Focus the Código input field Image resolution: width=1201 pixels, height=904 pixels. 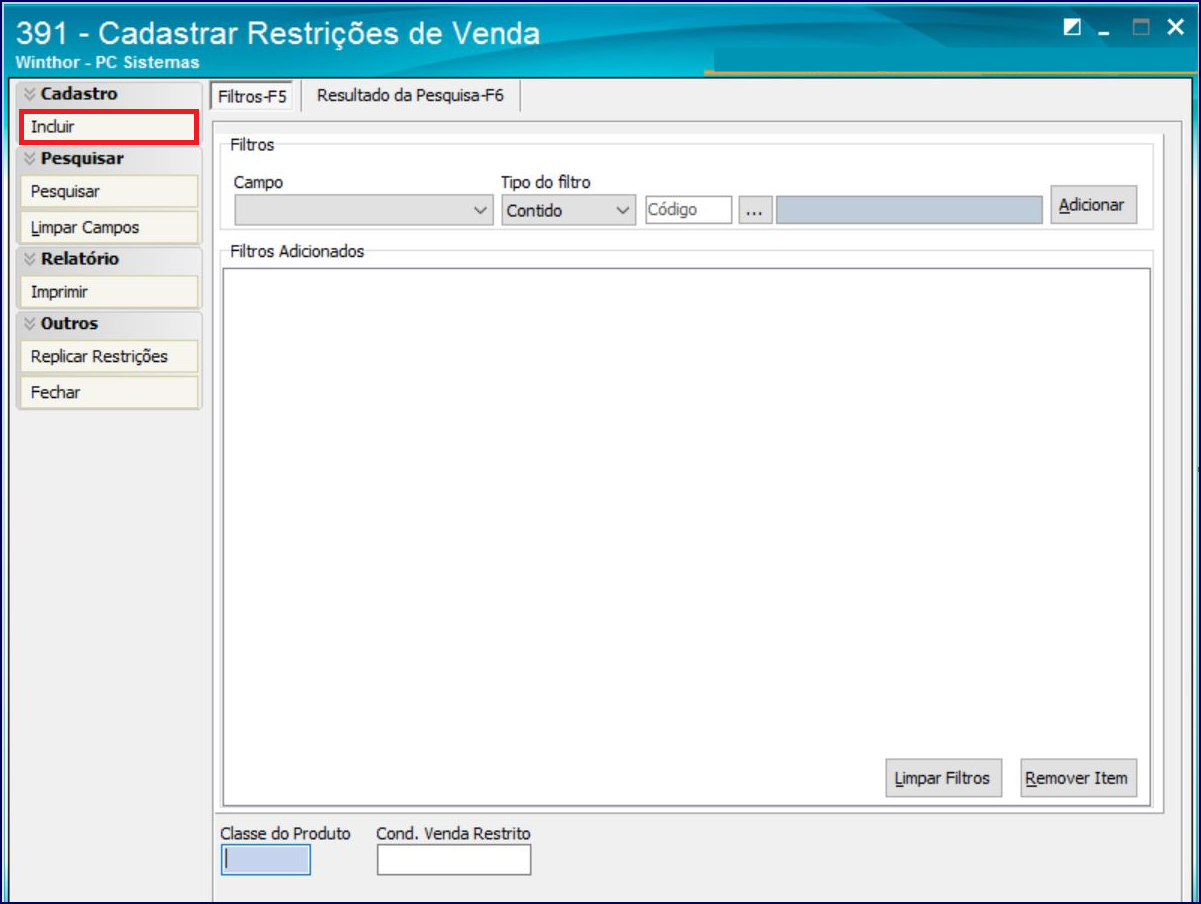click(688, 210)
